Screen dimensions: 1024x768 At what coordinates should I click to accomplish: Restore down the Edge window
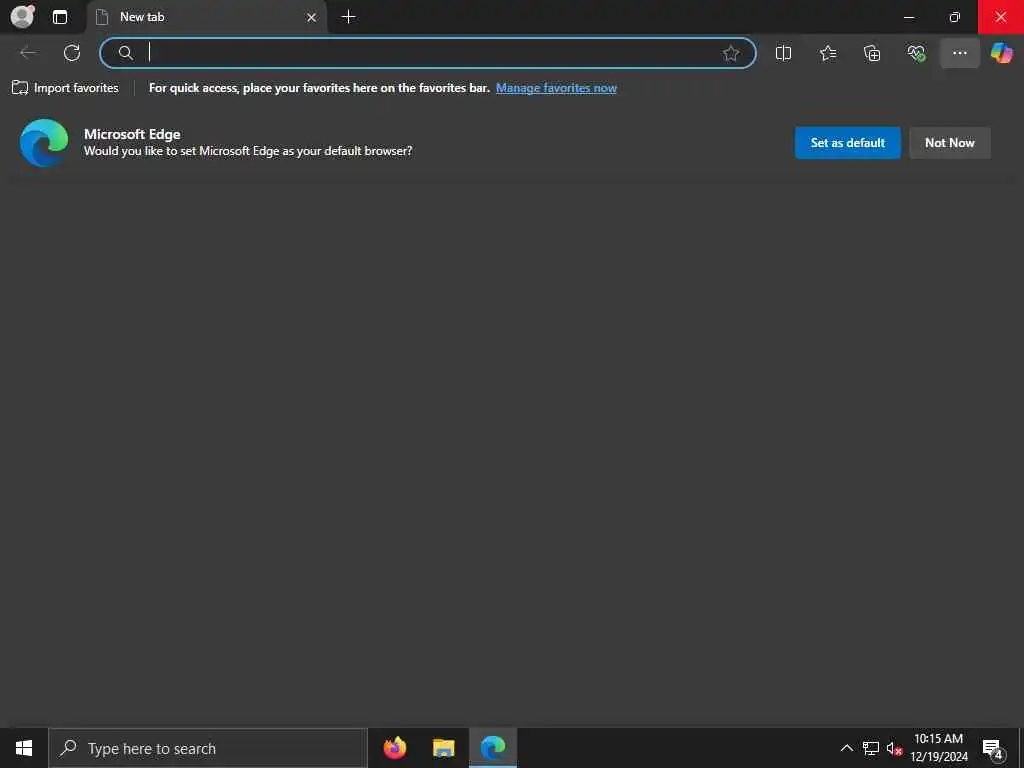point(954,17)
